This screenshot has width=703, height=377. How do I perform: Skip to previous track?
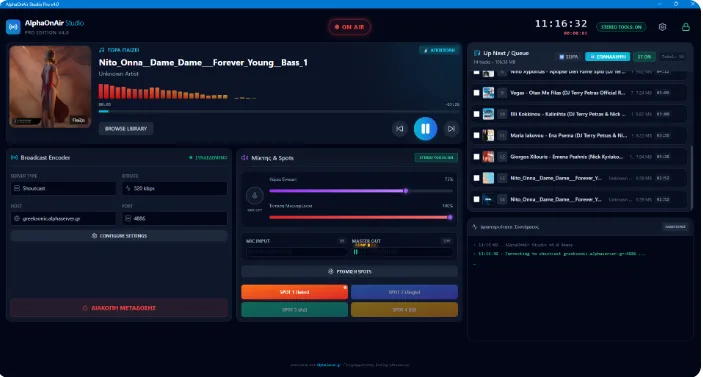coord(399,129)
